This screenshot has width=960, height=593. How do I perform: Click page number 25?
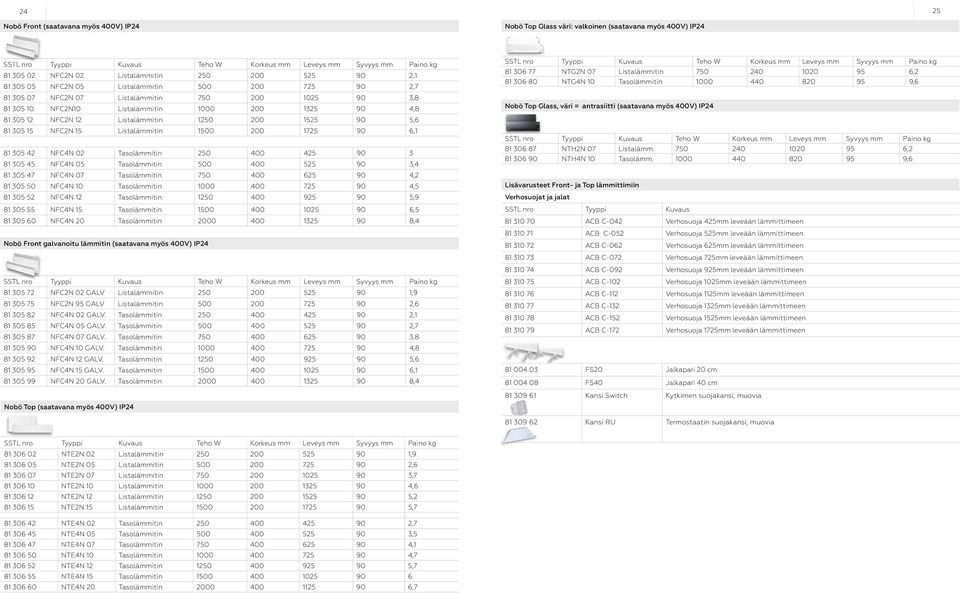(936, 10)
